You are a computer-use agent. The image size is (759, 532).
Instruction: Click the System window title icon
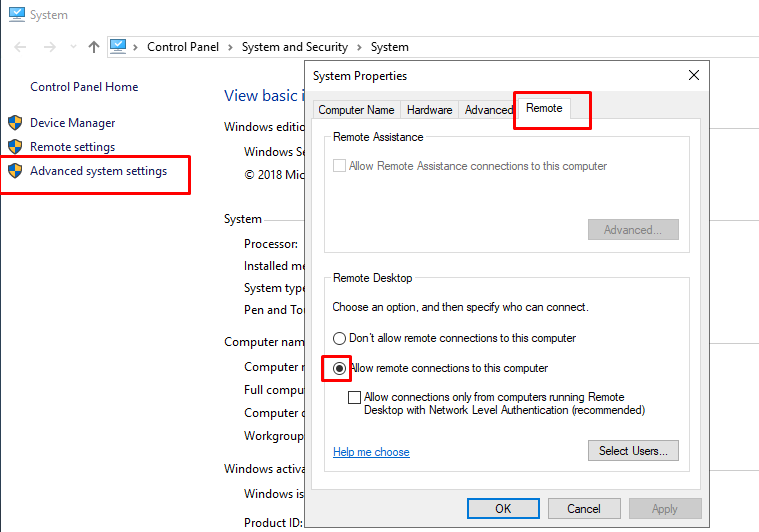tap(16, 14)
